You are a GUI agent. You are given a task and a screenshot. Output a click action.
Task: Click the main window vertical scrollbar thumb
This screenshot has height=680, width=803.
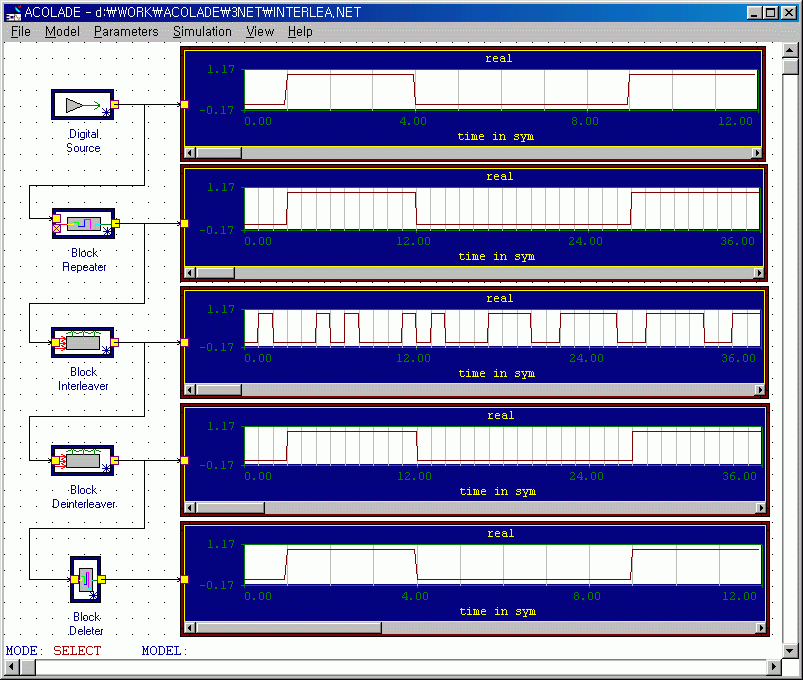click(x=791, y=66)
